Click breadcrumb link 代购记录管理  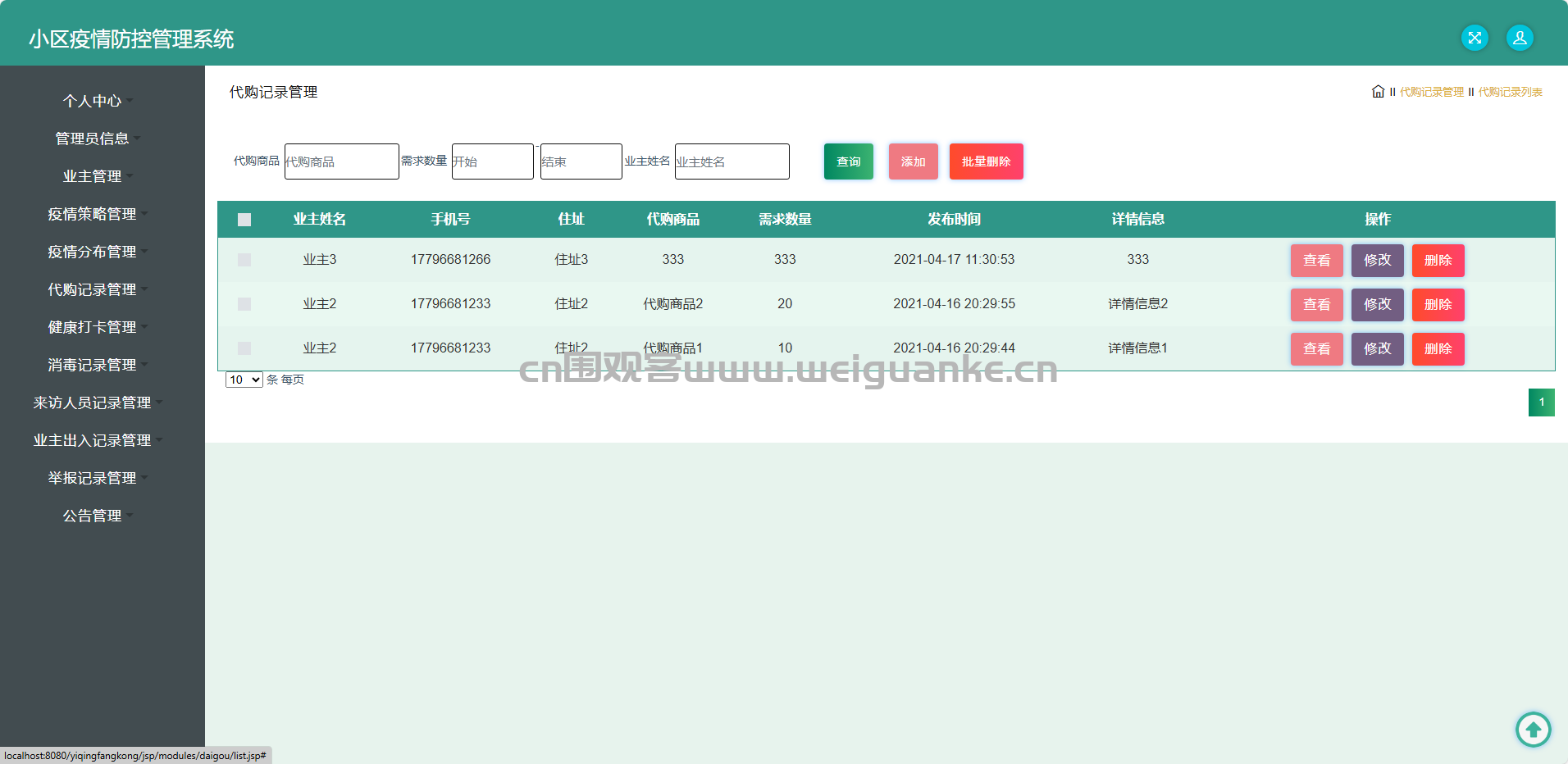(1432, 92)
